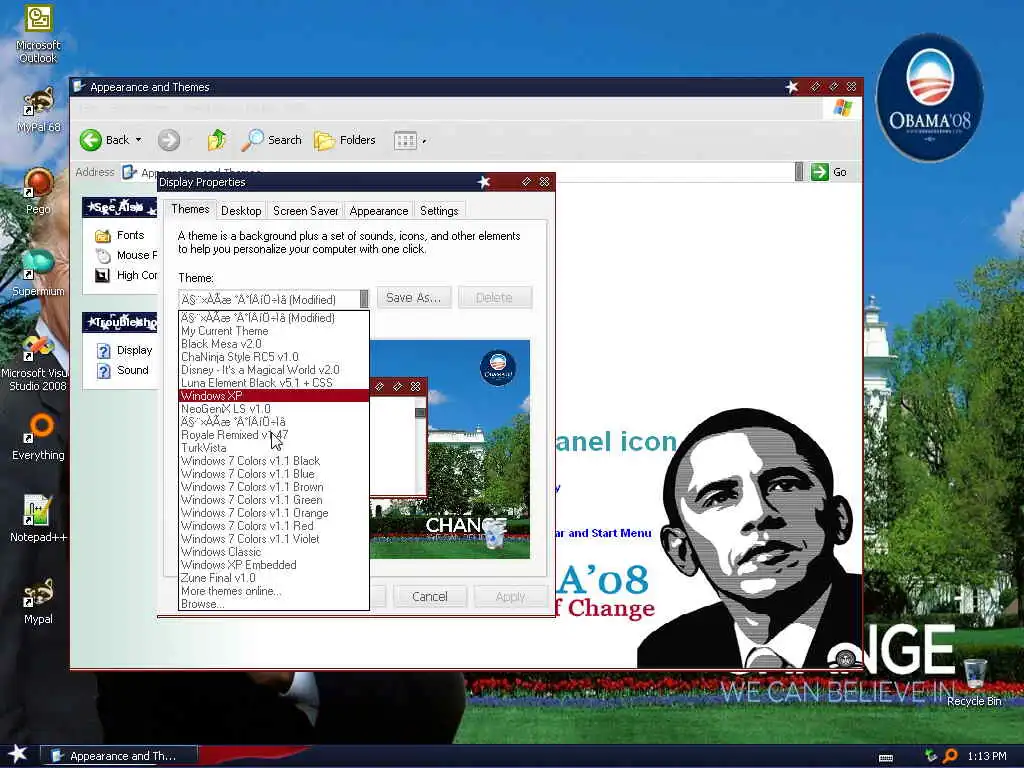Select Black Mesa v2.0 theme
Screen dimensions: 1024x768
[274, 344]
